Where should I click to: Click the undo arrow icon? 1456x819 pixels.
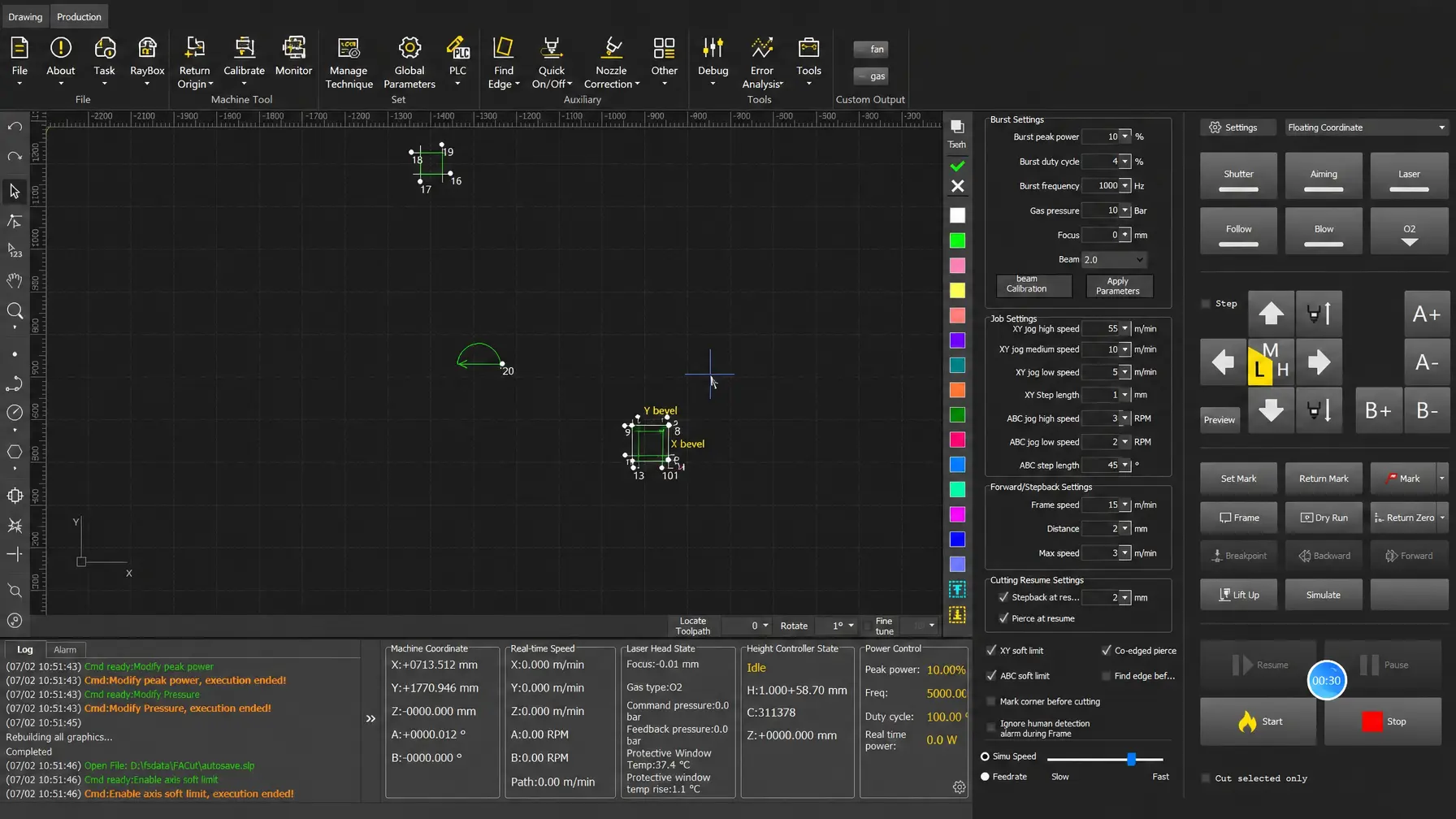15,127
